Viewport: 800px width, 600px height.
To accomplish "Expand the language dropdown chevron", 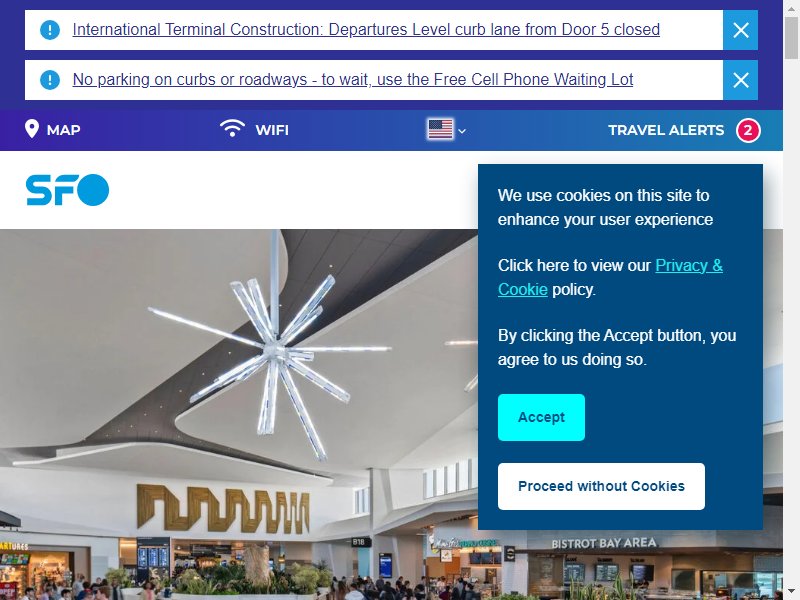I will pyautogui.click(x=462, y=131).
